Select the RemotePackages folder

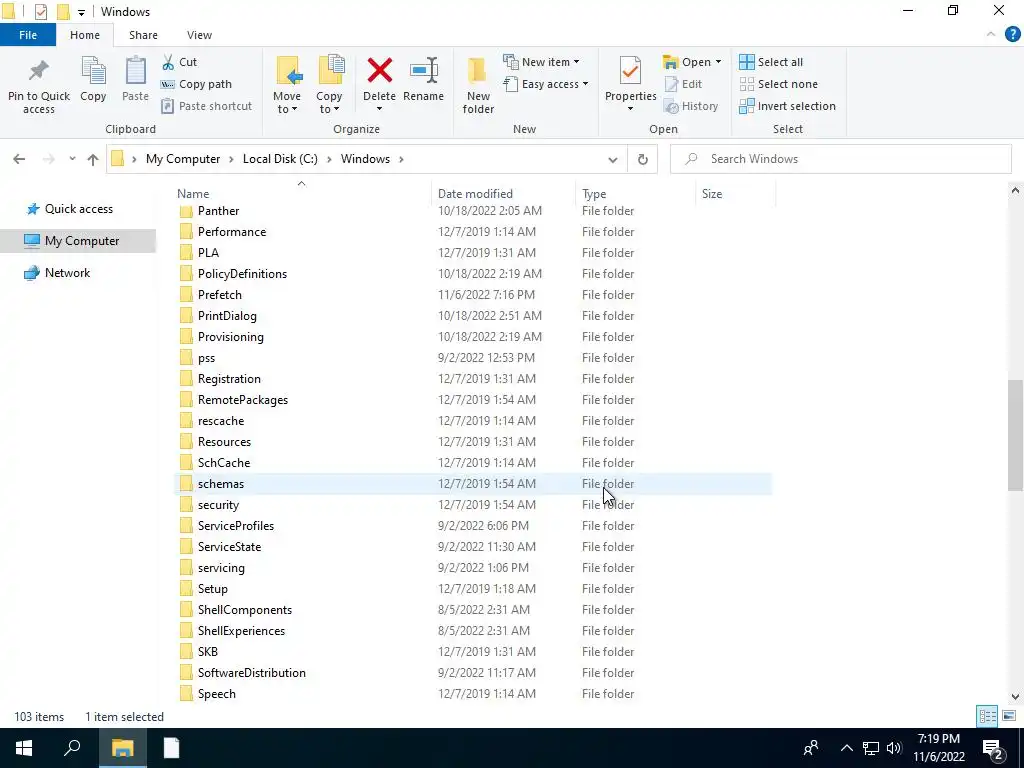[x=473, y=400]
